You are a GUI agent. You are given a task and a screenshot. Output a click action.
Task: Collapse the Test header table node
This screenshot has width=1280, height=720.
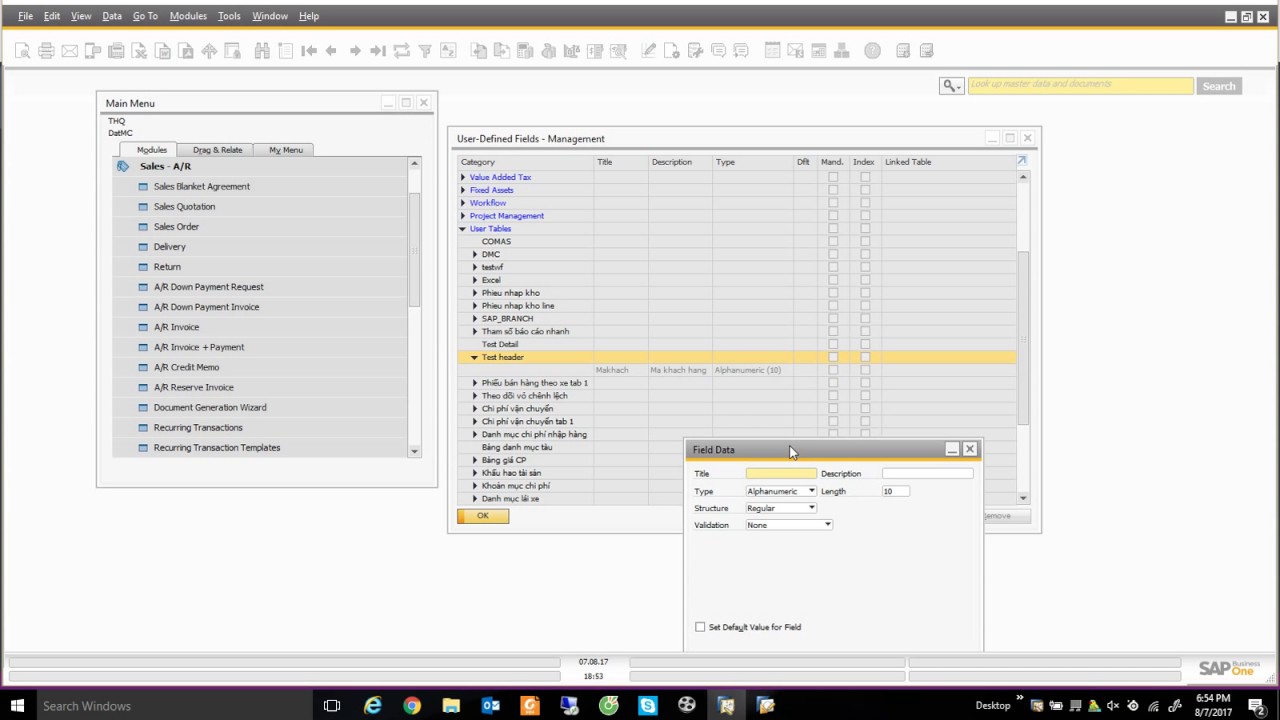[x=475, y=357]
